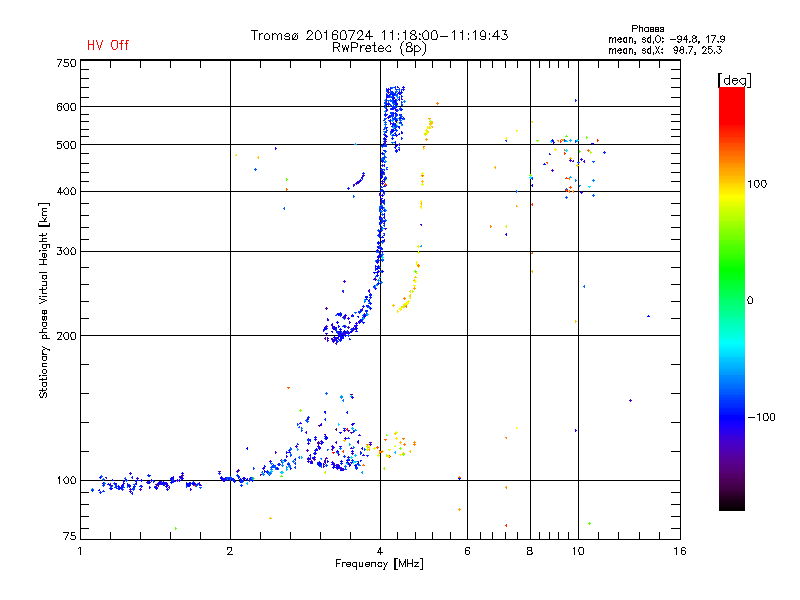Click the x-axis '2' tick label
Image resolution: width=800 pixels, height=600 pixels.
tap(230, 551)
